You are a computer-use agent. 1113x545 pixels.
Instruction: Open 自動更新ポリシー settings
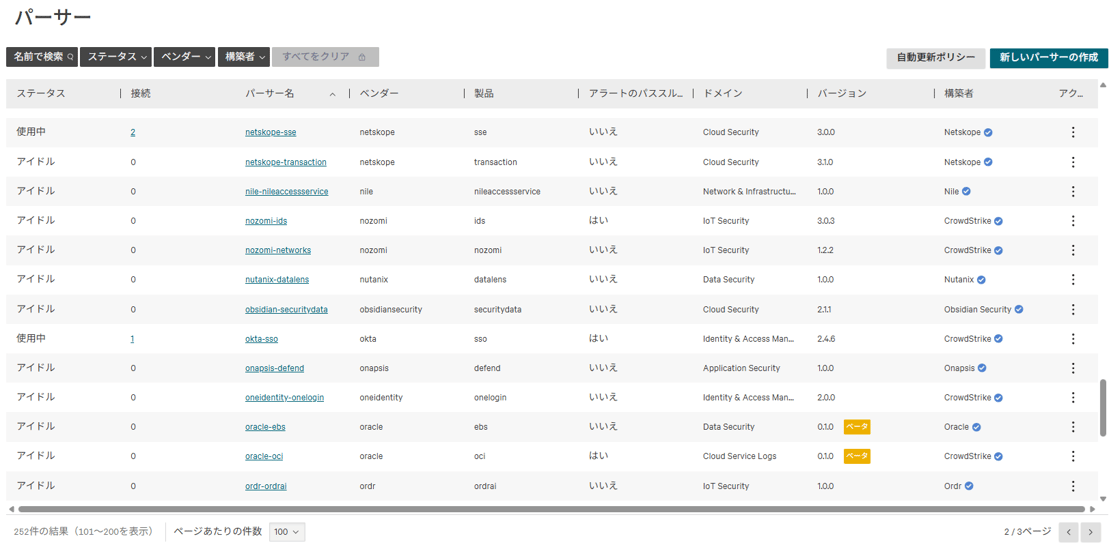[935, 57]
